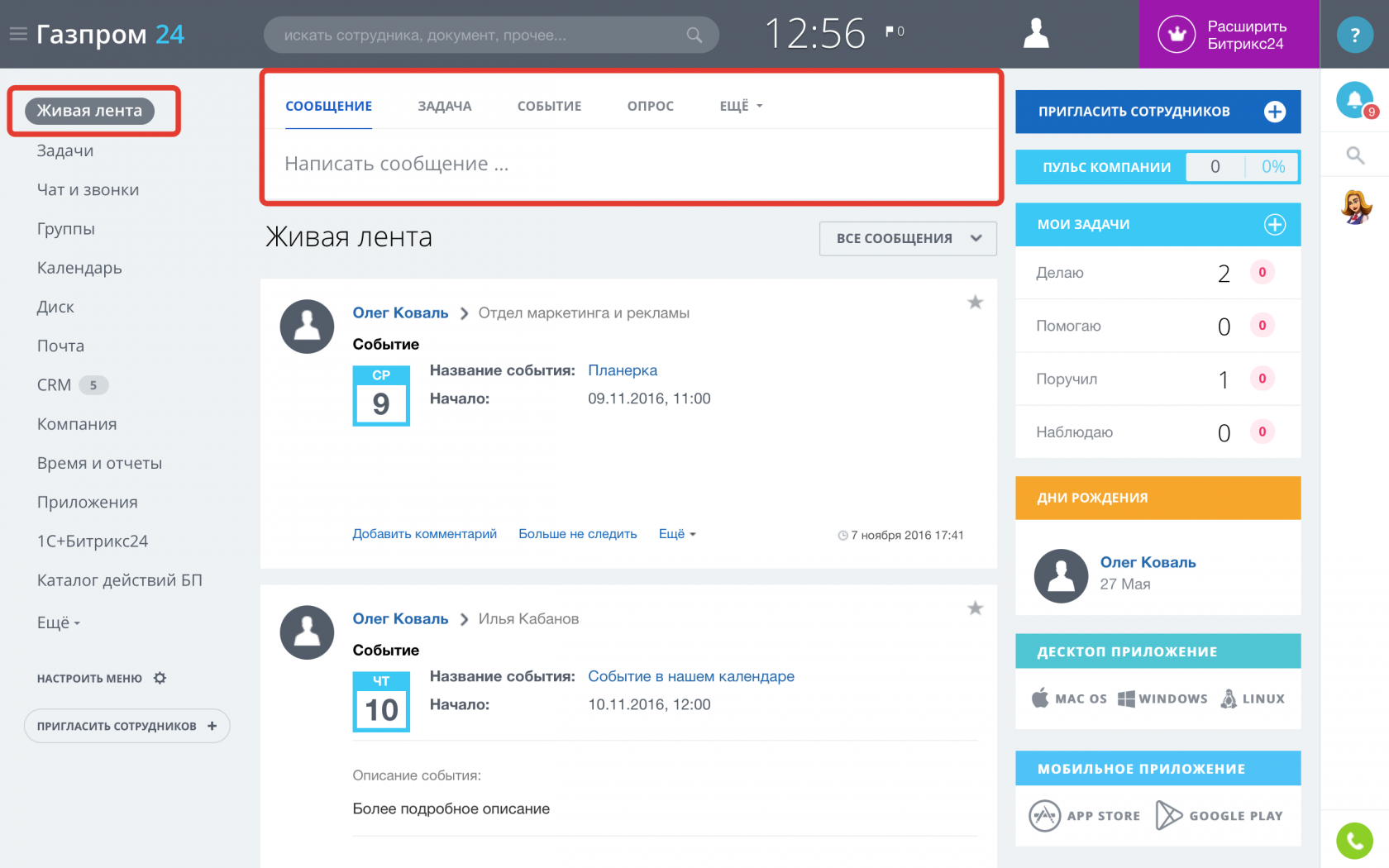Switch to the Опрос tab
The width and height of the screenshot is (1389, 868).
click(650, 106)
